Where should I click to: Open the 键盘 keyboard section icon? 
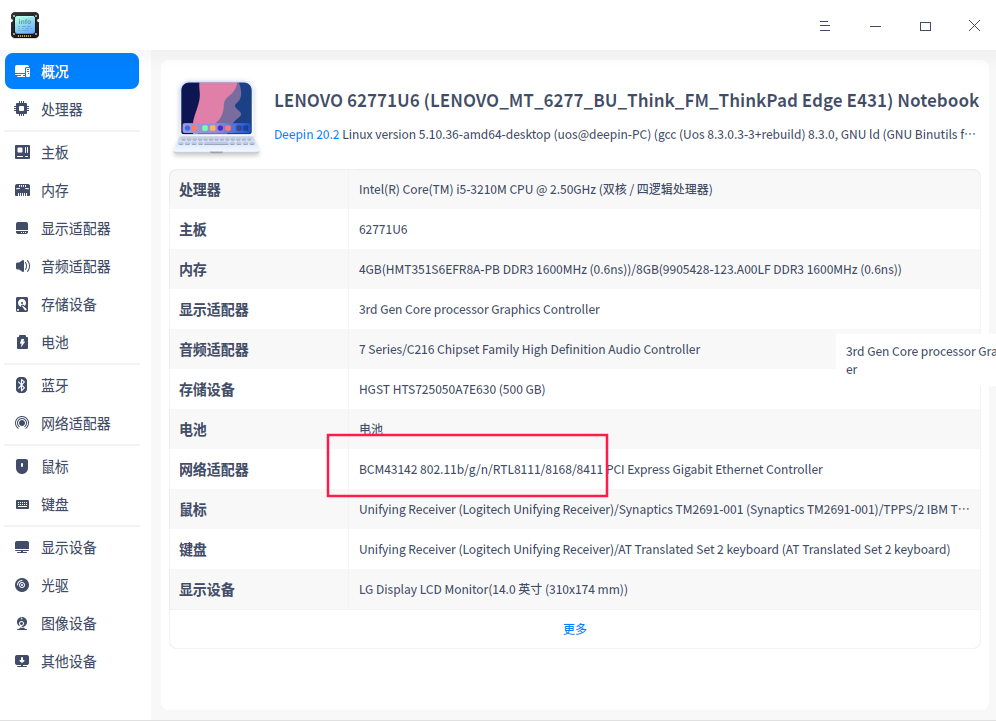tap(21, 504)
